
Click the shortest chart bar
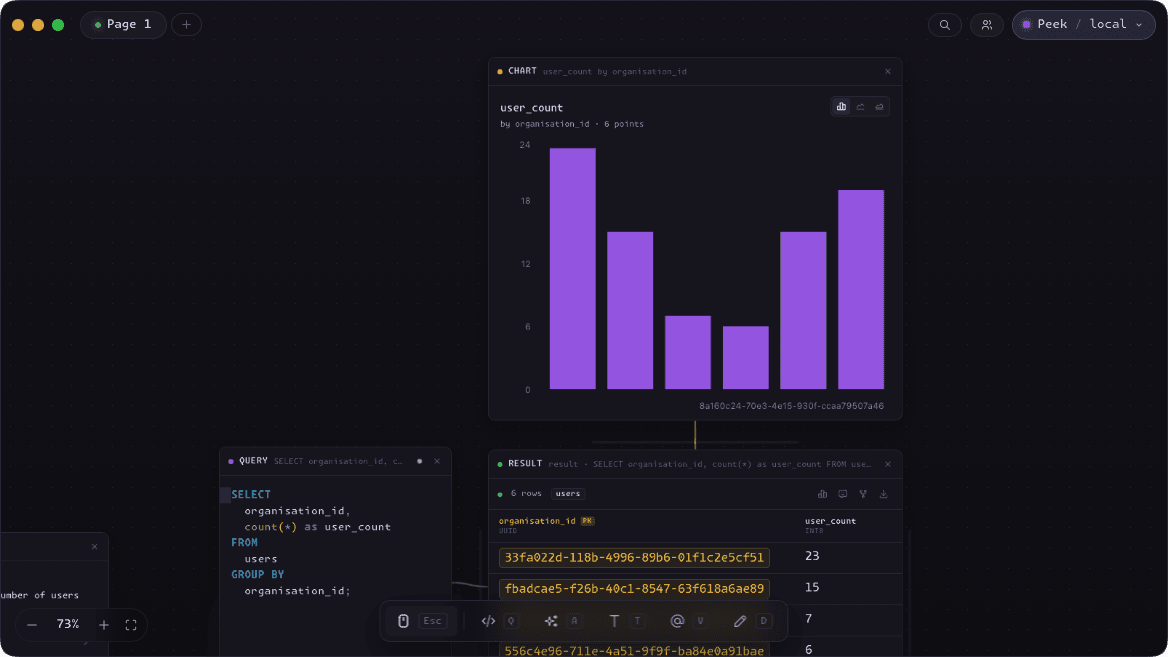pos(746,358)
